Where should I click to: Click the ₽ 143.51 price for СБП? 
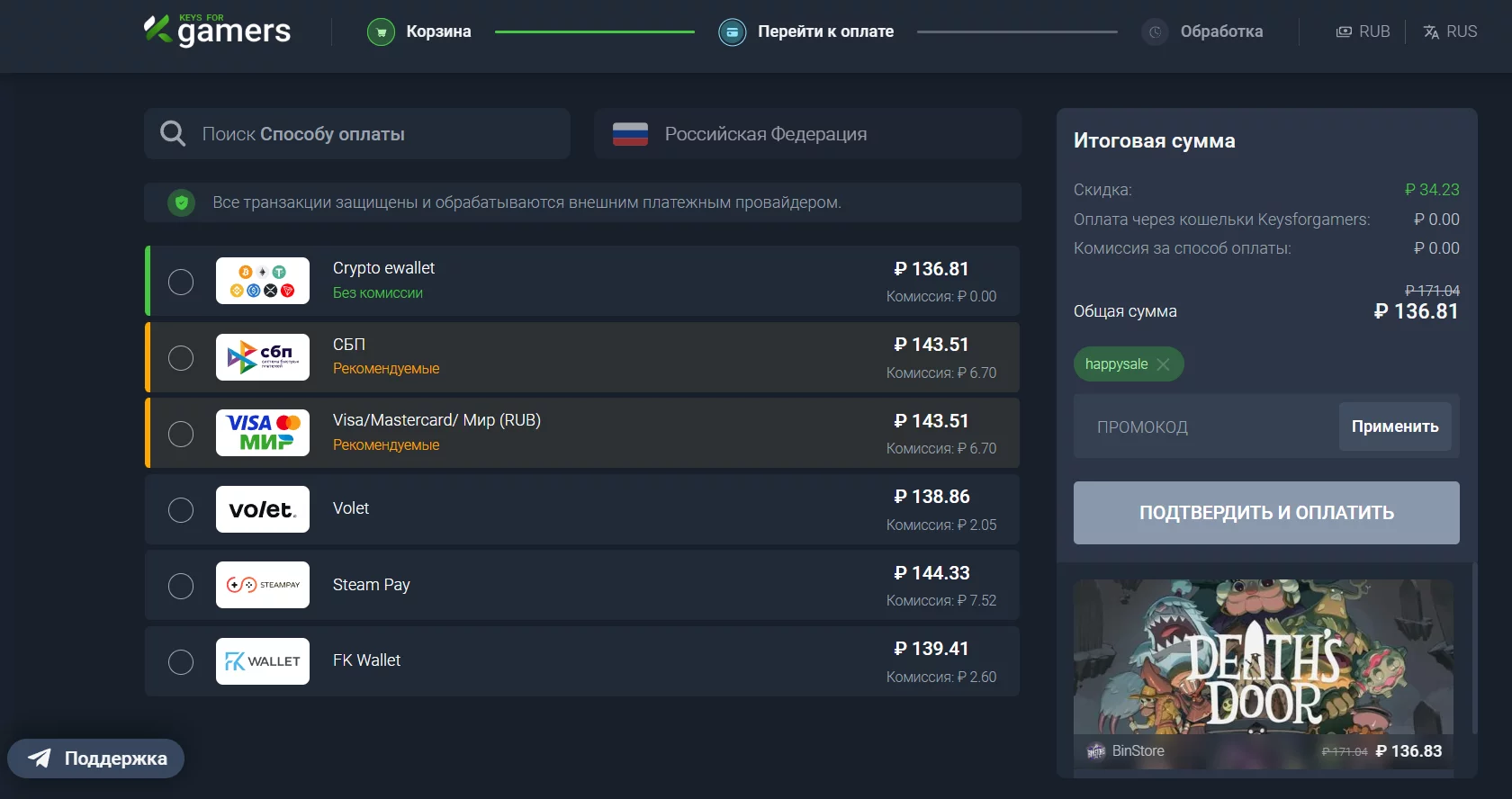(931, 345)
